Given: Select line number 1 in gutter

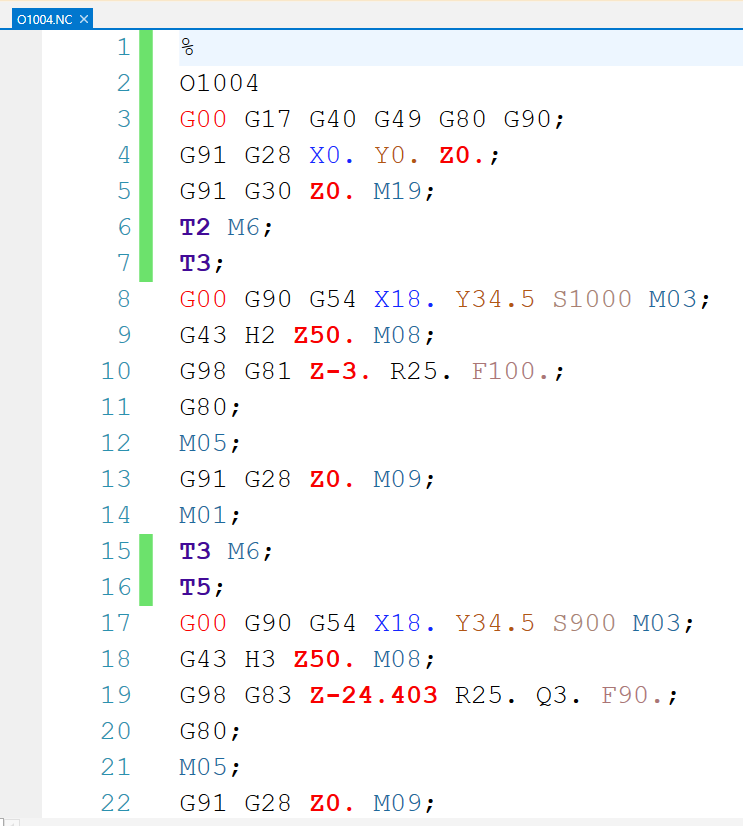Looking at the screenshot, I should pyautogui.click(x=124, y=47).
